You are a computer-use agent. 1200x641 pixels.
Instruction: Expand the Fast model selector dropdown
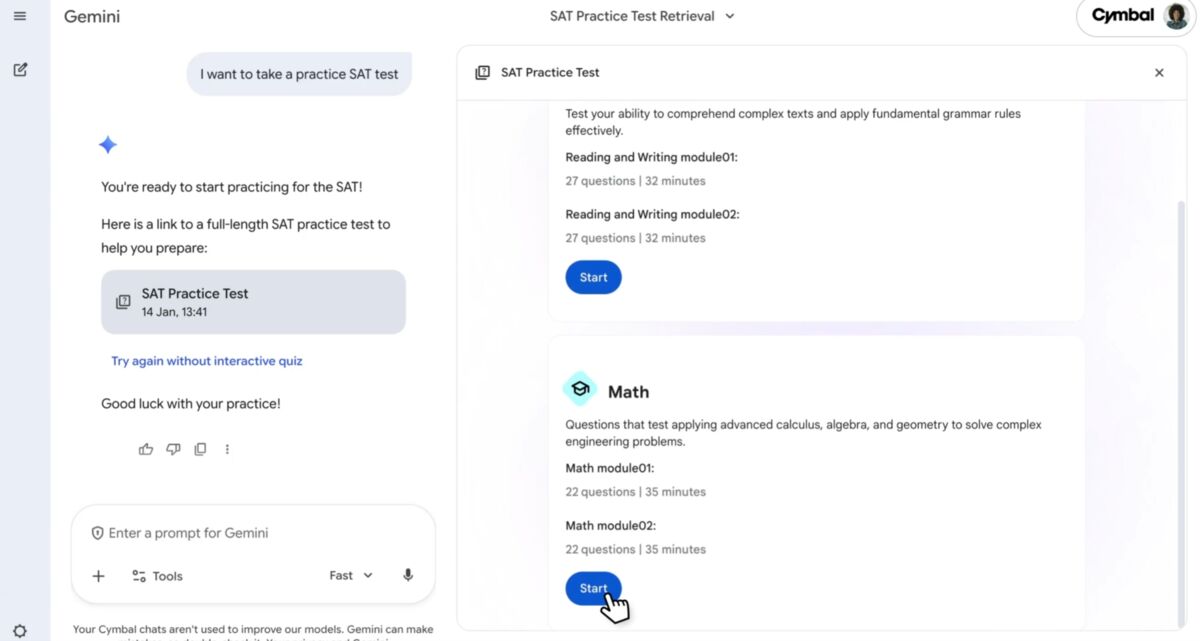351,575
